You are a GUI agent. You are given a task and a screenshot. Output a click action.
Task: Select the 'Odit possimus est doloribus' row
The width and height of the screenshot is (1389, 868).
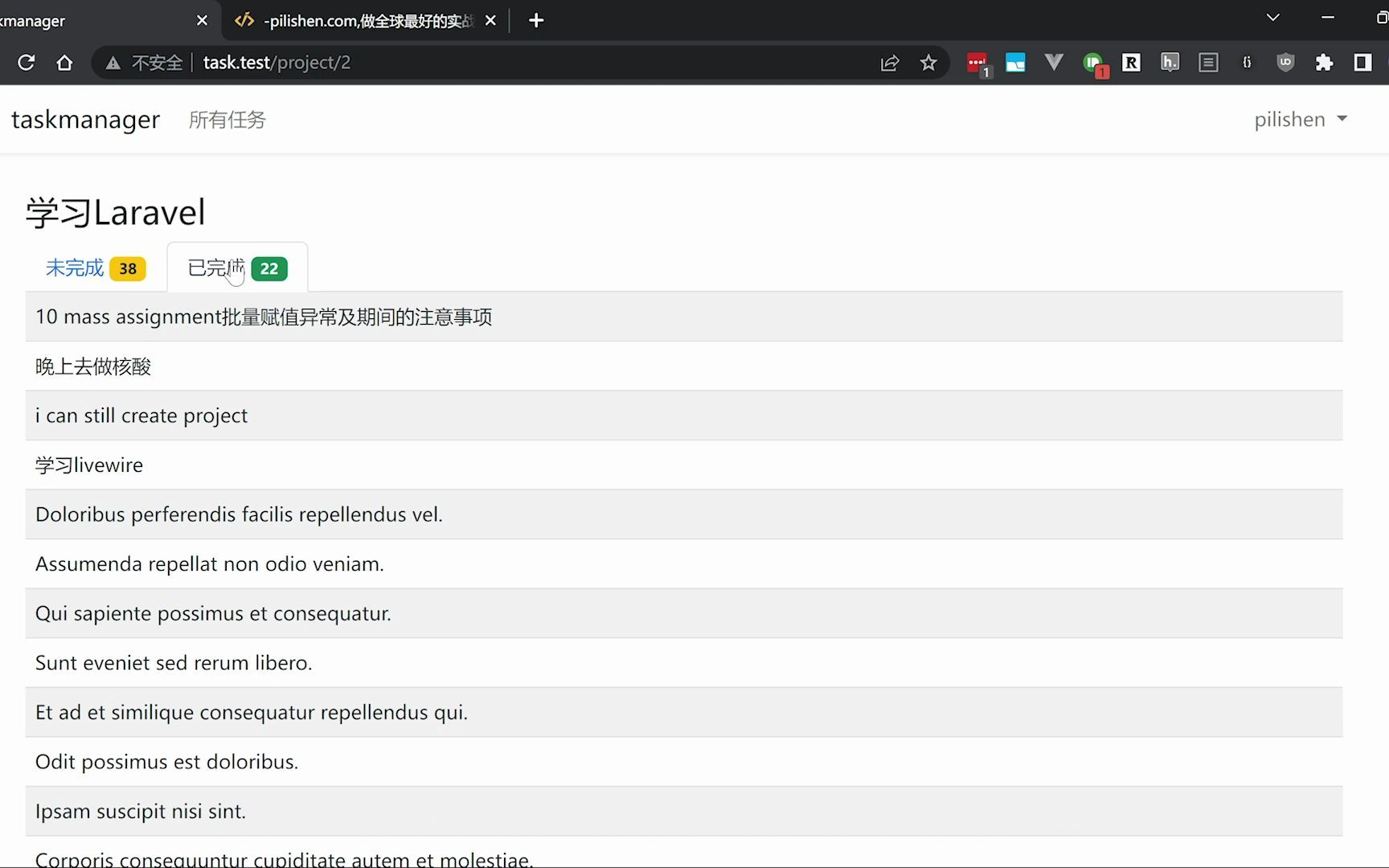pos(684,762)
